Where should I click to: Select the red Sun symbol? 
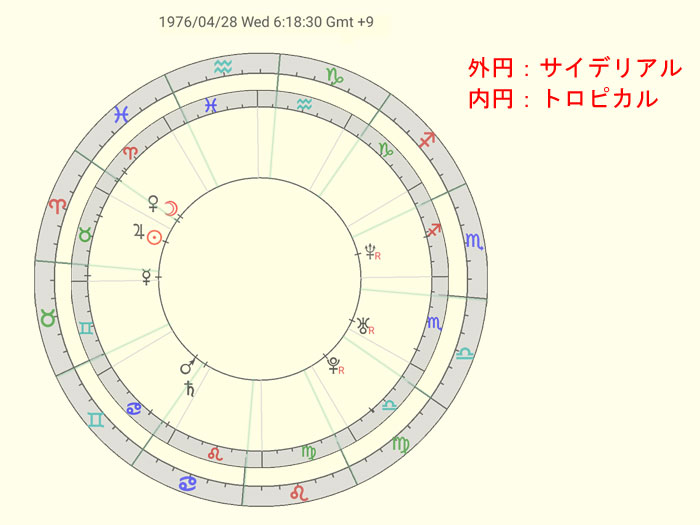pyautogui.click(x=154, y=237)
